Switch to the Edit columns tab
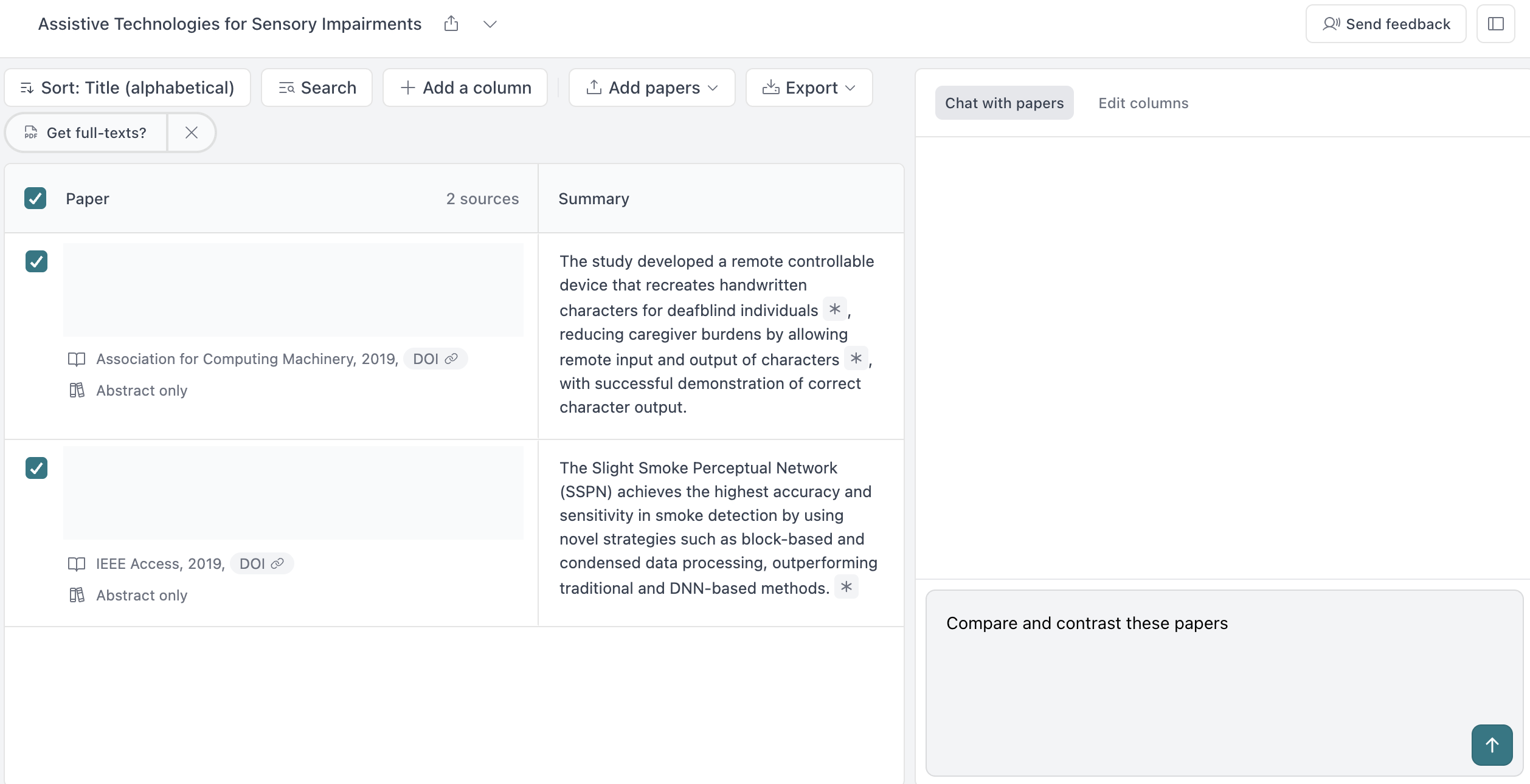Image resolution: width=1530 pixels, height=784 pixels. tap(1143, 103)
